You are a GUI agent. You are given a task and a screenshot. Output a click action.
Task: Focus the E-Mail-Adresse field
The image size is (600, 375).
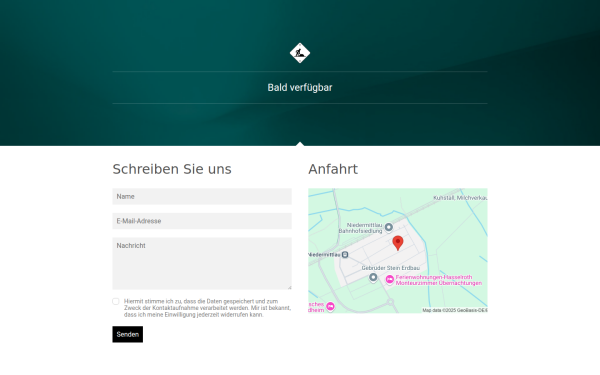click(202, 221)
